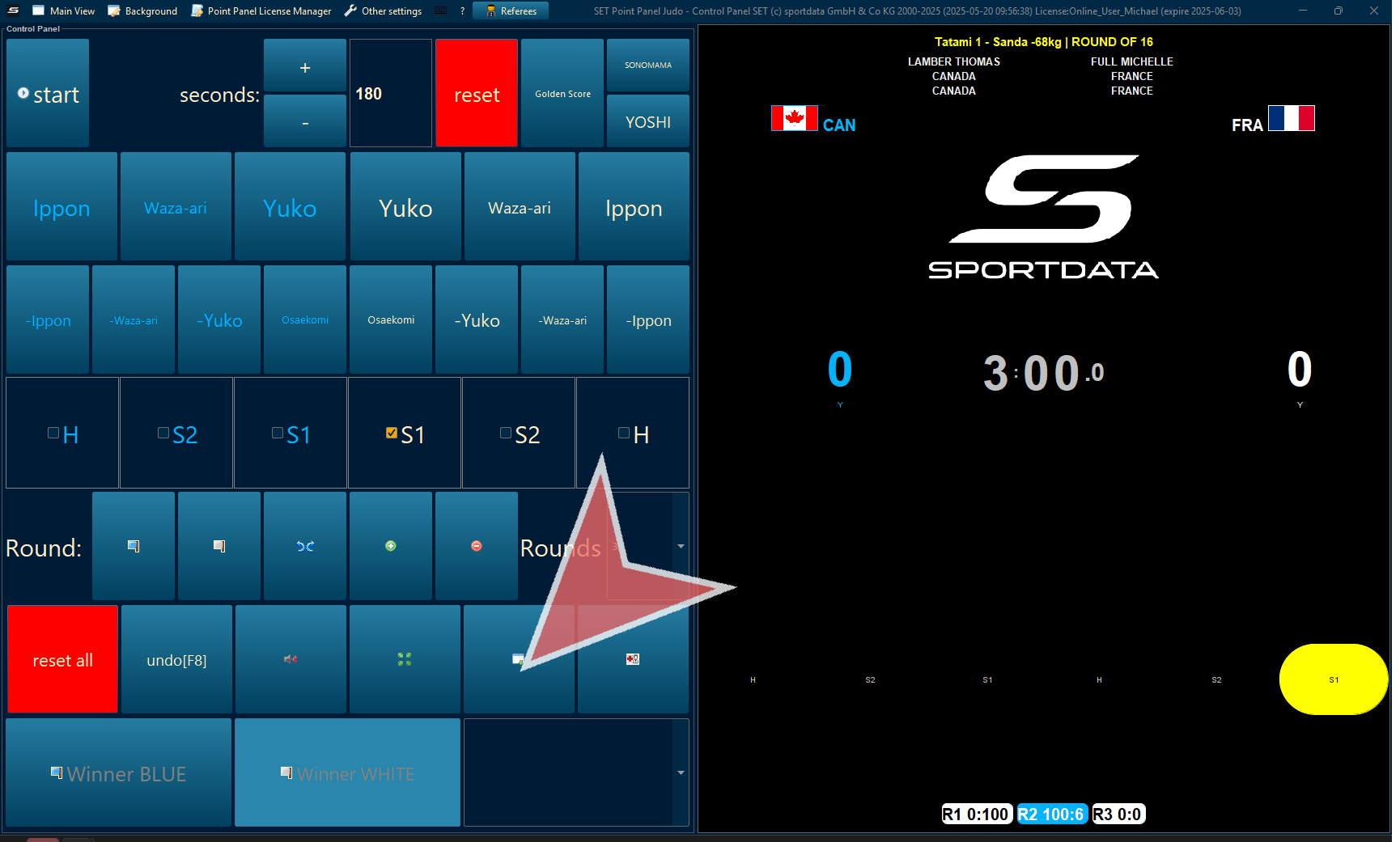Image resolution: width=1400 pixels, height=842 pixels.
Task: Click the green fullscreen arrows icon
Action: click(x=405, y=659)
